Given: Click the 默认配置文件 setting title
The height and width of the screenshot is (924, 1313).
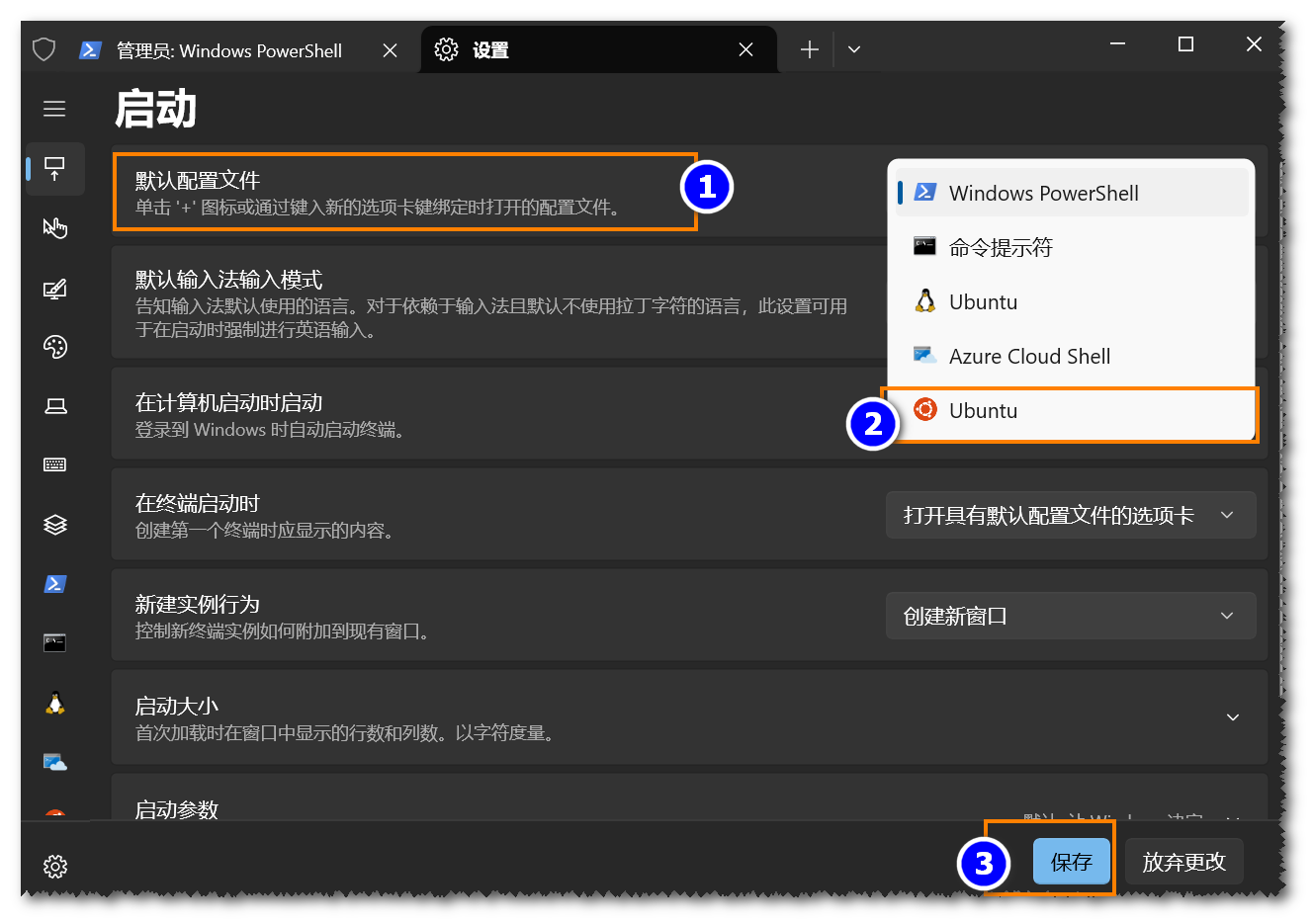Looking at the screenshot, I should point(198,181).
